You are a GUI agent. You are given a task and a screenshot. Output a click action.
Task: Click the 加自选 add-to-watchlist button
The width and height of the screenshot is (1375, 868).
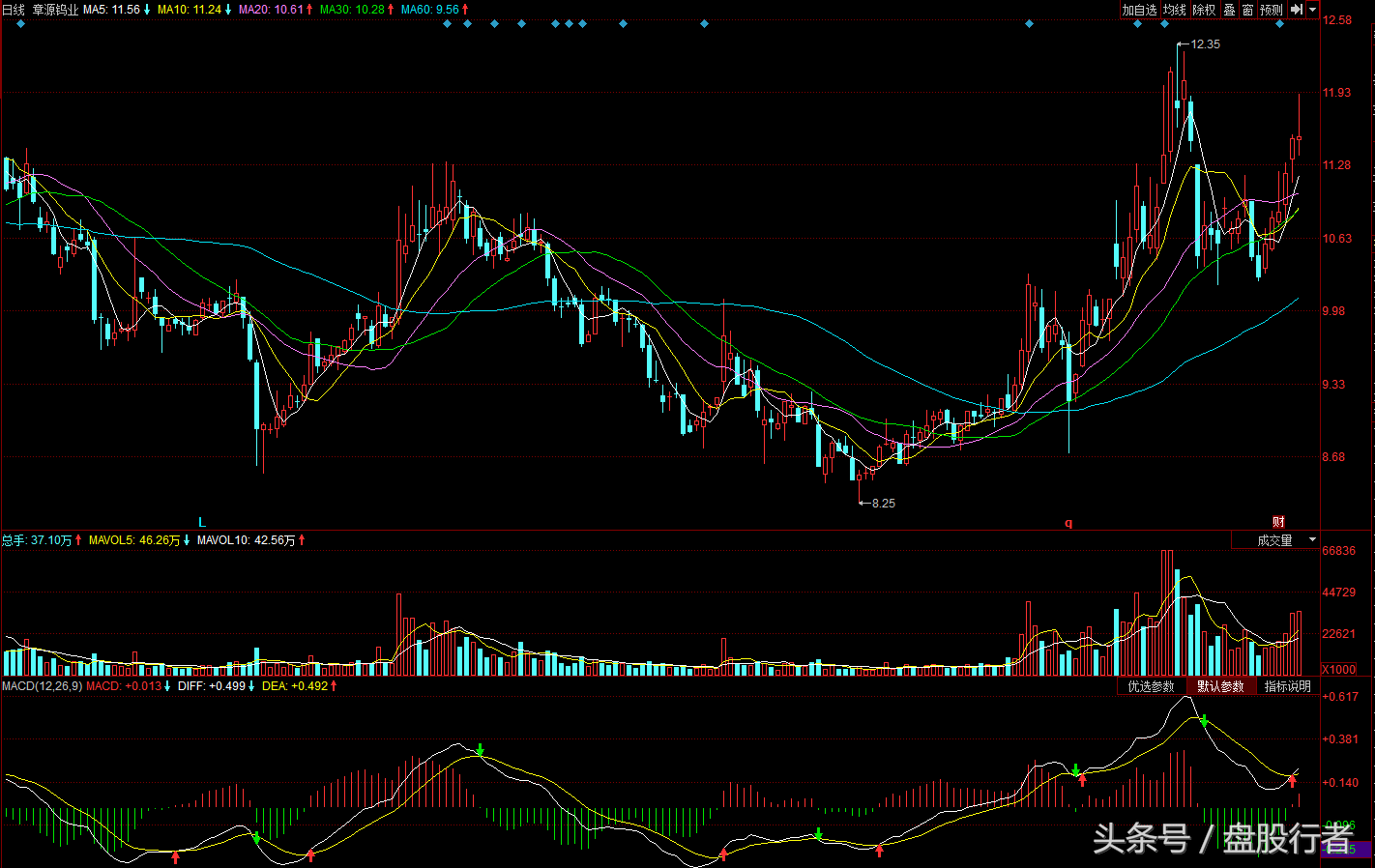tap(1139, 10)
